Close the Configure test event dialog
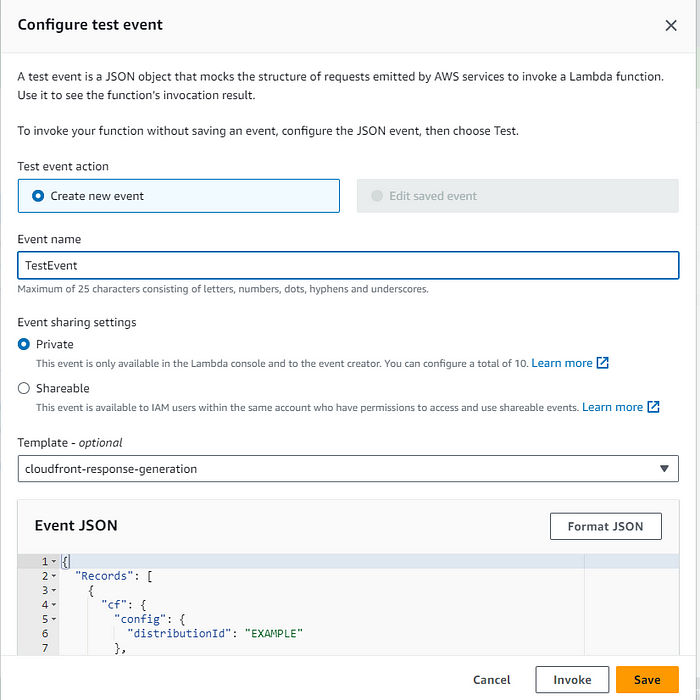700x700 pixels. click(x=671, y=25)
